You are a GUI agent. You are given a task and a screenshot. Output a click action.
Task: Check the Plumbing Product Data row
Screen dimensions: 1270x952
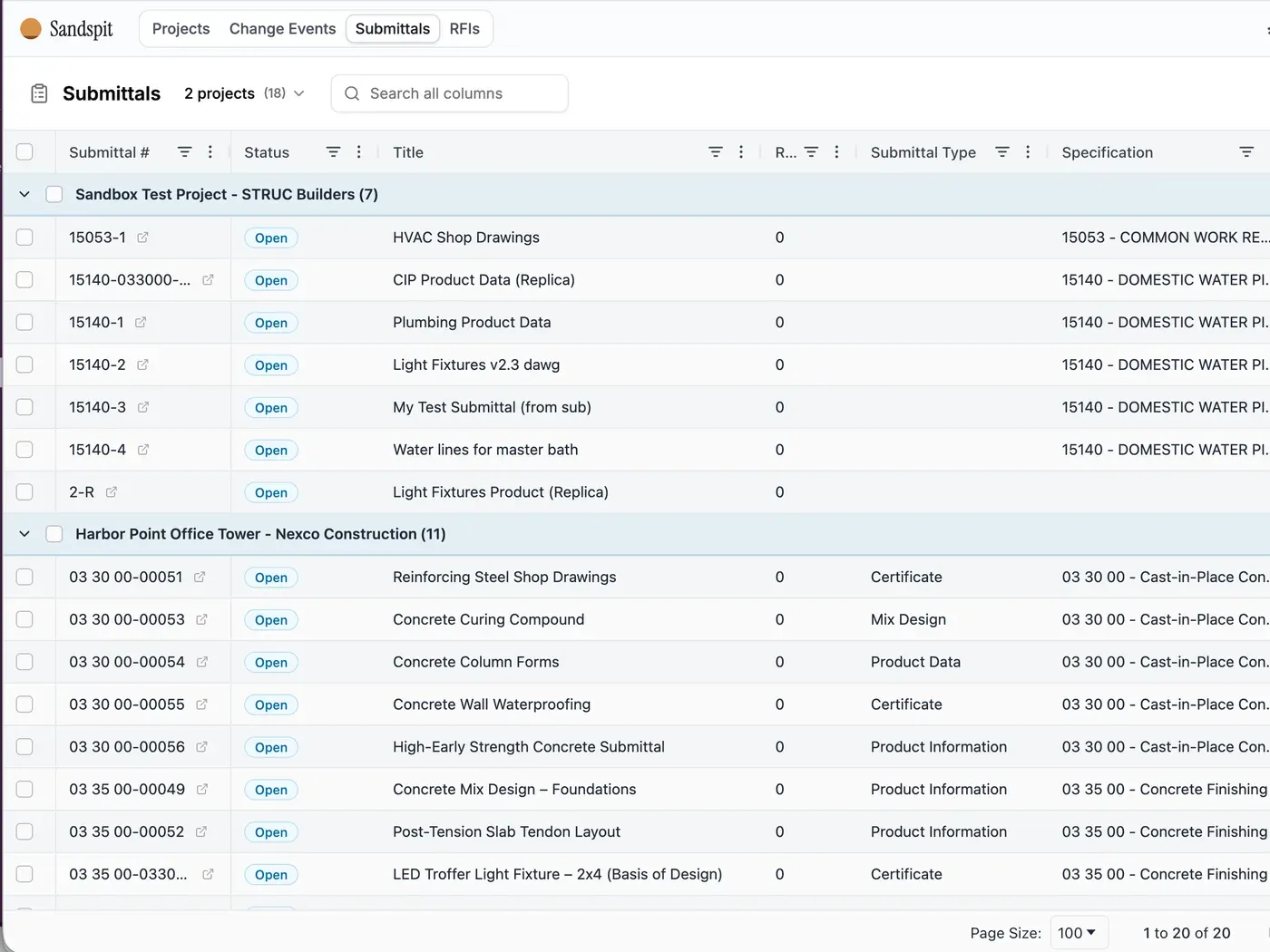click(24, 323)
